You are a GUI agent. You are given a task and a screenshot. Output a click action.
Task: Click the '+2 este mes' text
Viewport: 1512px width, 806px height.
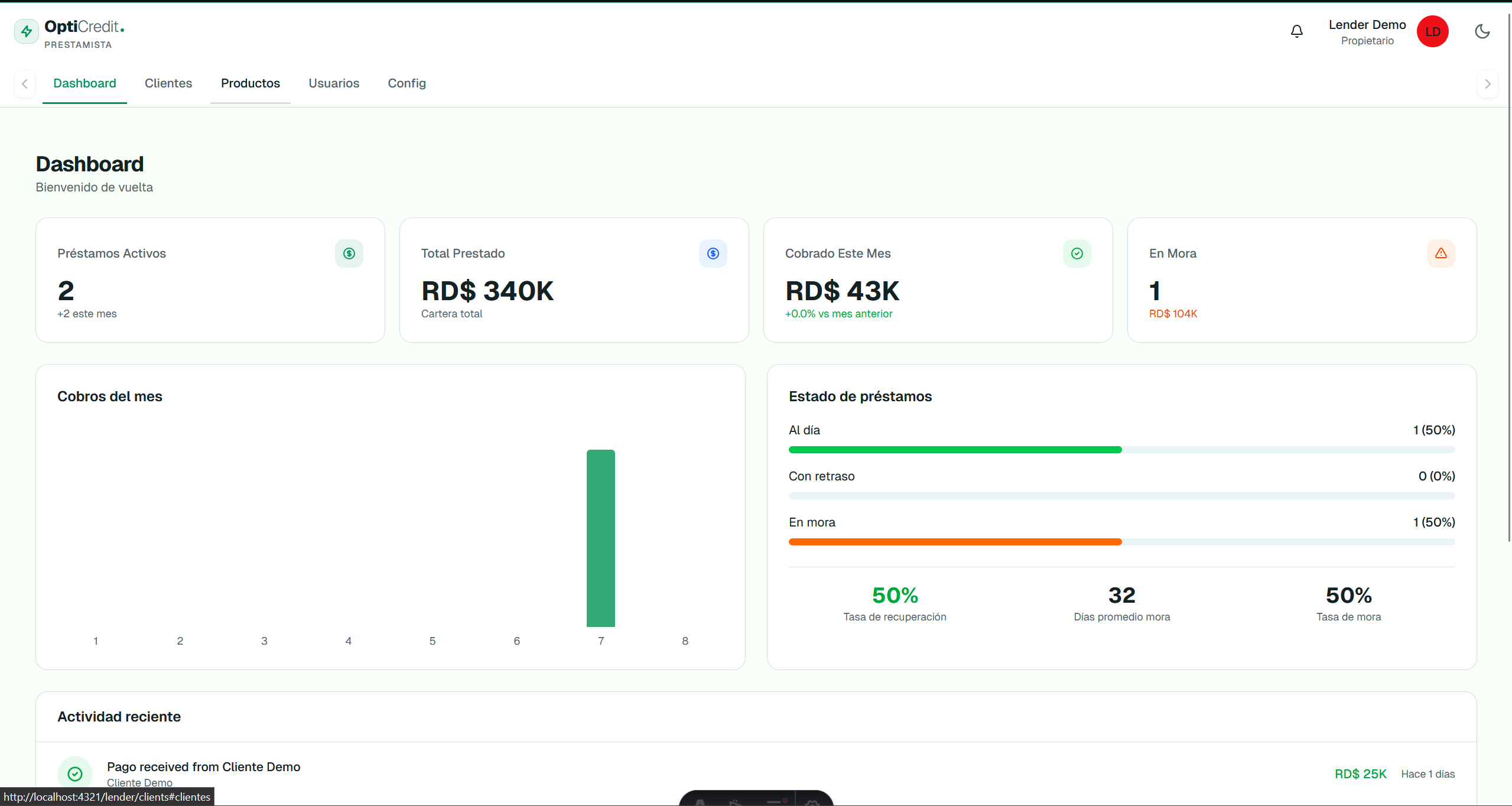click(87, 314)
